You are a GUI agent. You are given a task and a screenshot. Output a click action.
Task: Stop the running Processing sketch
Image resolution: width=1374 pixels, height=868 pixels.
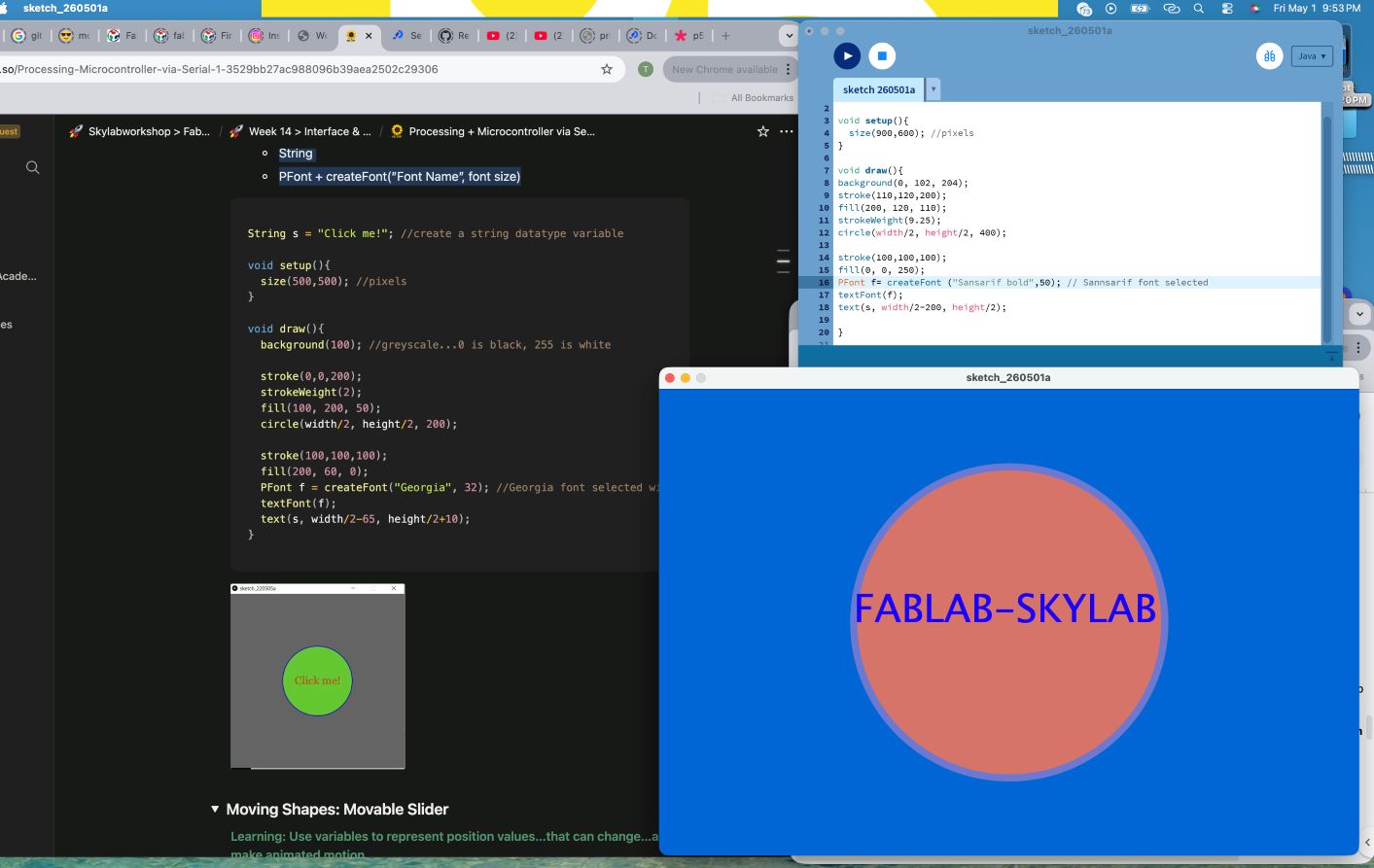click(882, 56)
